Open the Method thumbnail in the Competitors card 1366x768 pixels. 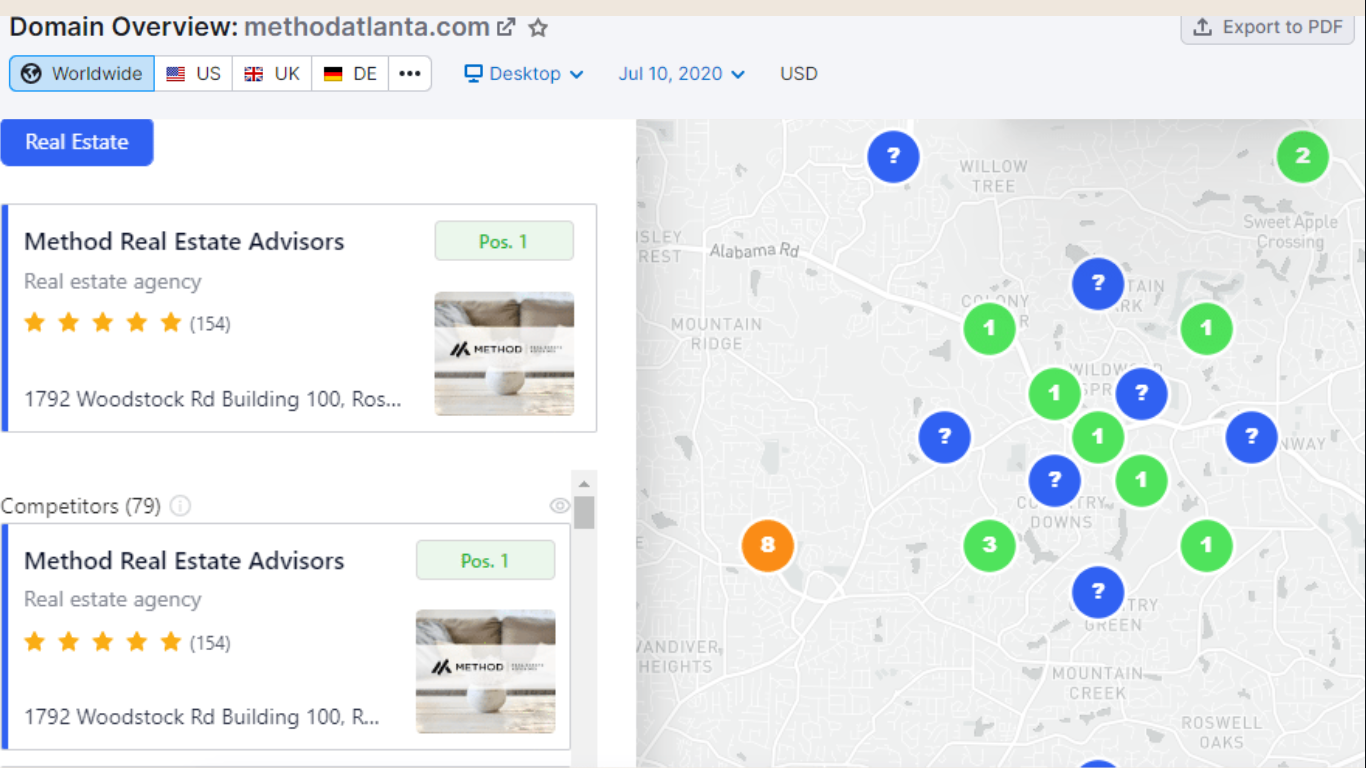point(485,671)
